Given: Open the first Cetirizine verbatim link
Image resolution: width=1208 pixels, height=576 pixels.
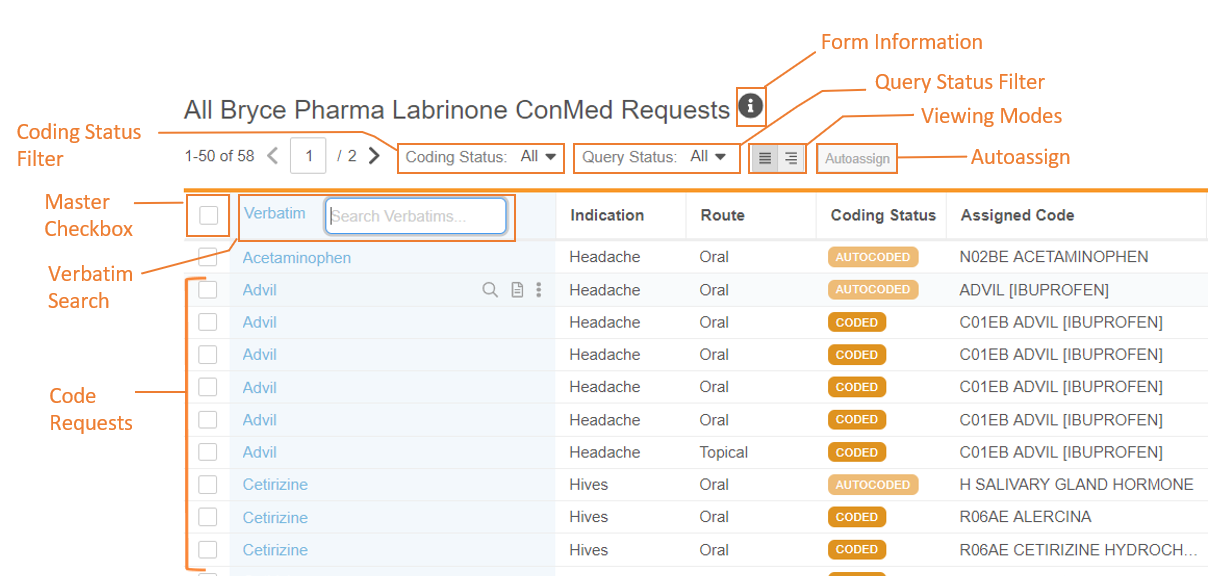Looking at the screenshot, I should 275,485.
